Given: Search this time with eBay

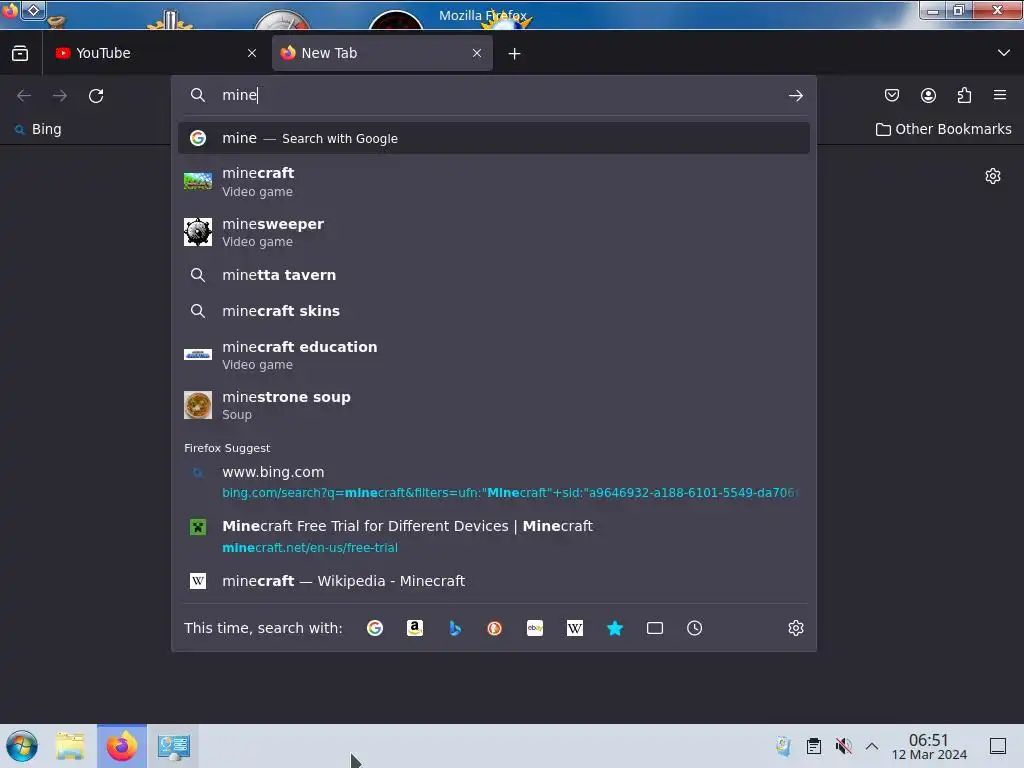Looking at the screenshot, I should 535,628.
